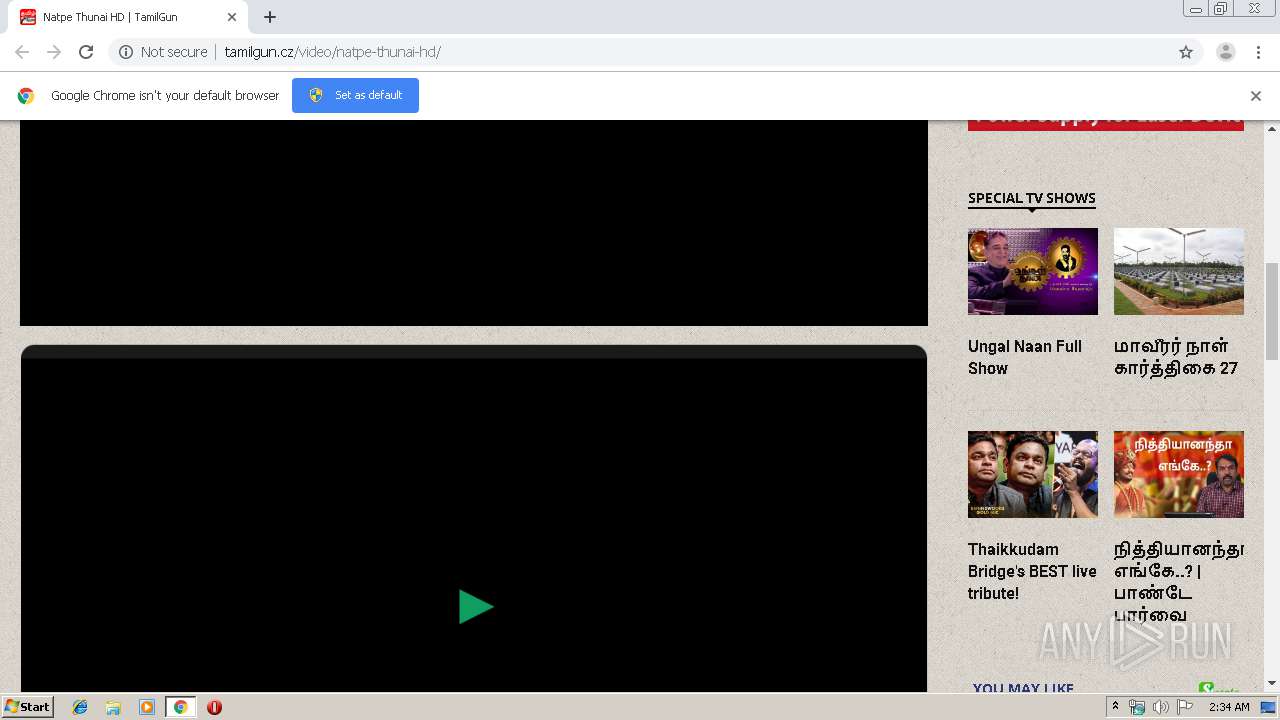This screenshot has width=1280, height=720.
Task: Launch Internet Explorer from taskbar
Action: [x=80, y=707]
